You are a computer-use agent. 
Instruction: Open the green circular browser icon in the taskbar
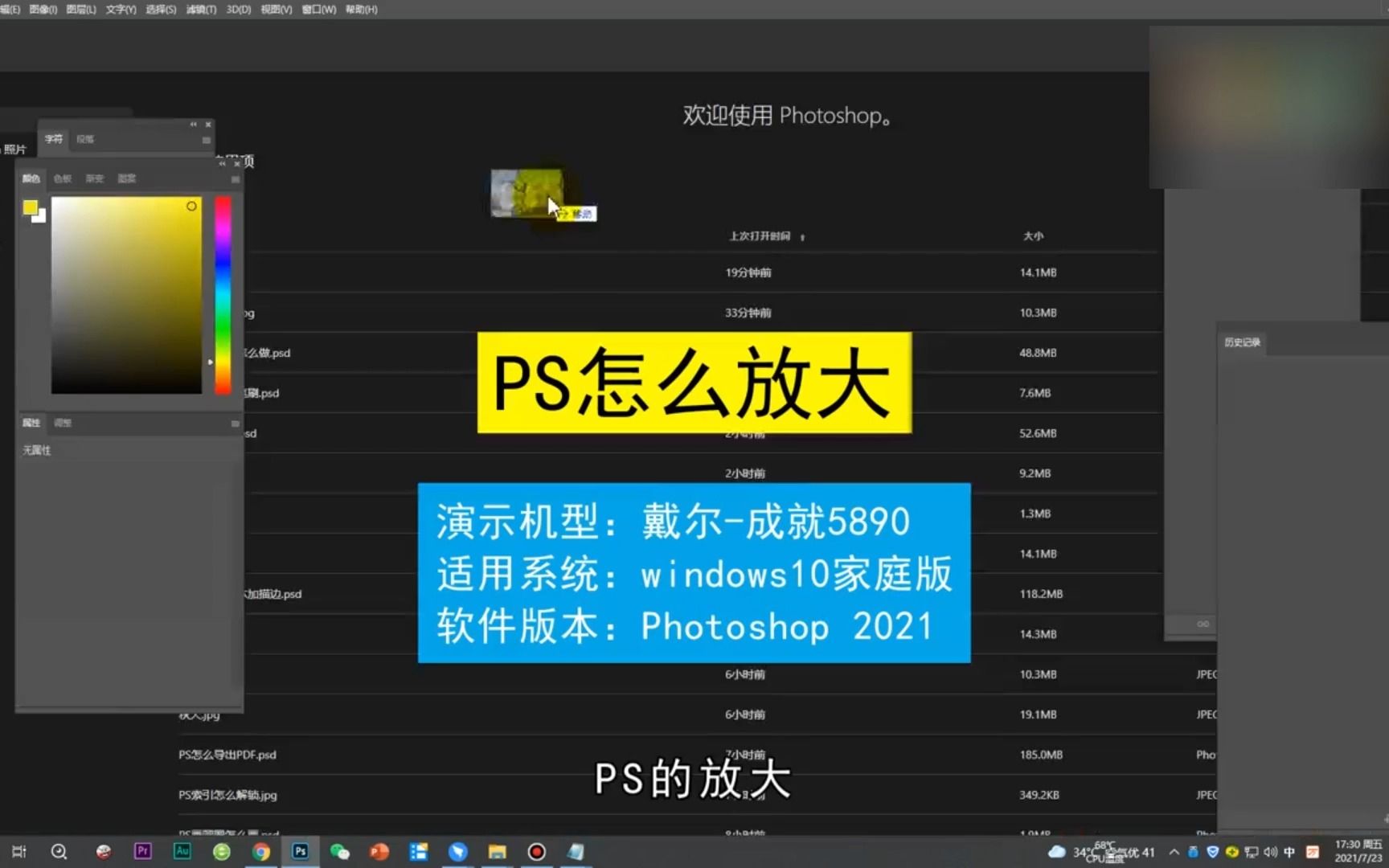point(222,852)
